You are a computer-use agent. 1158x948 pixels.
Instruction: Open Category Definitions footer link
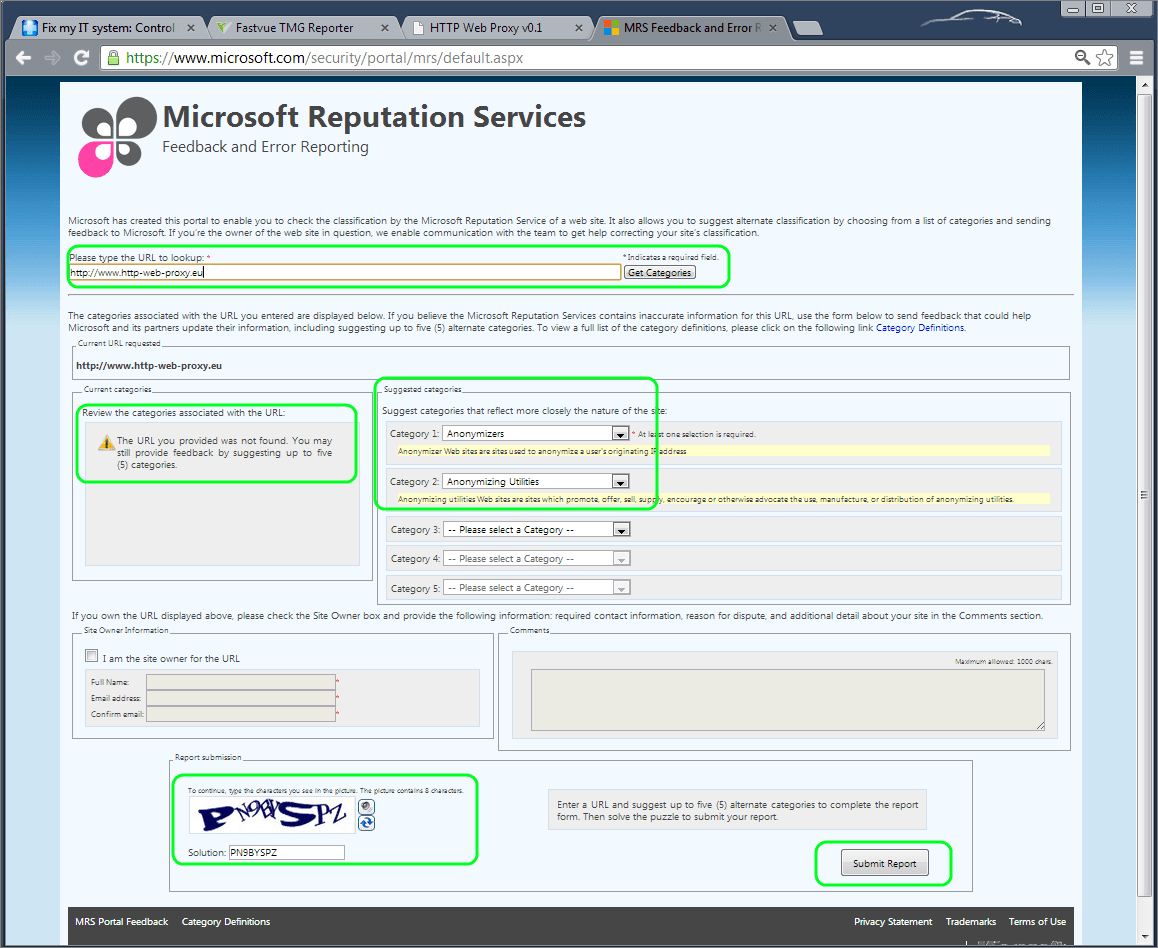tap(226, 921)
